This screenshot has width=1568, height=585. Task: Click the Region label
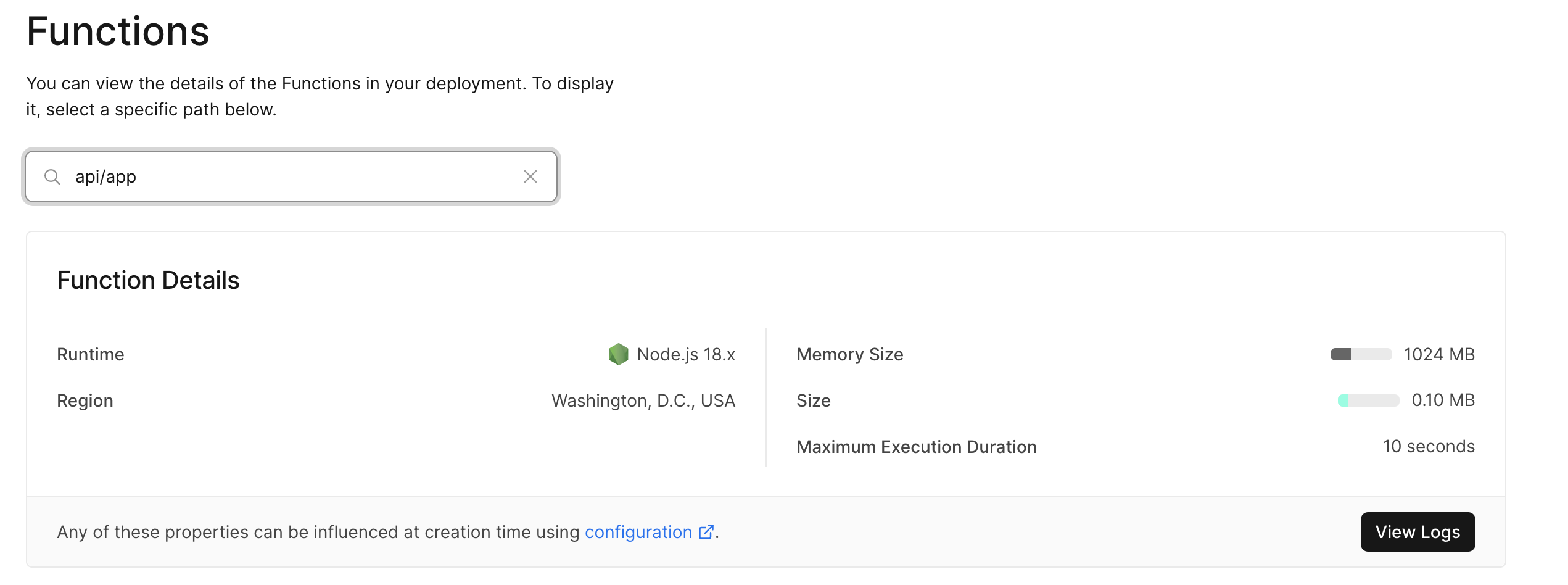[85, 400]
